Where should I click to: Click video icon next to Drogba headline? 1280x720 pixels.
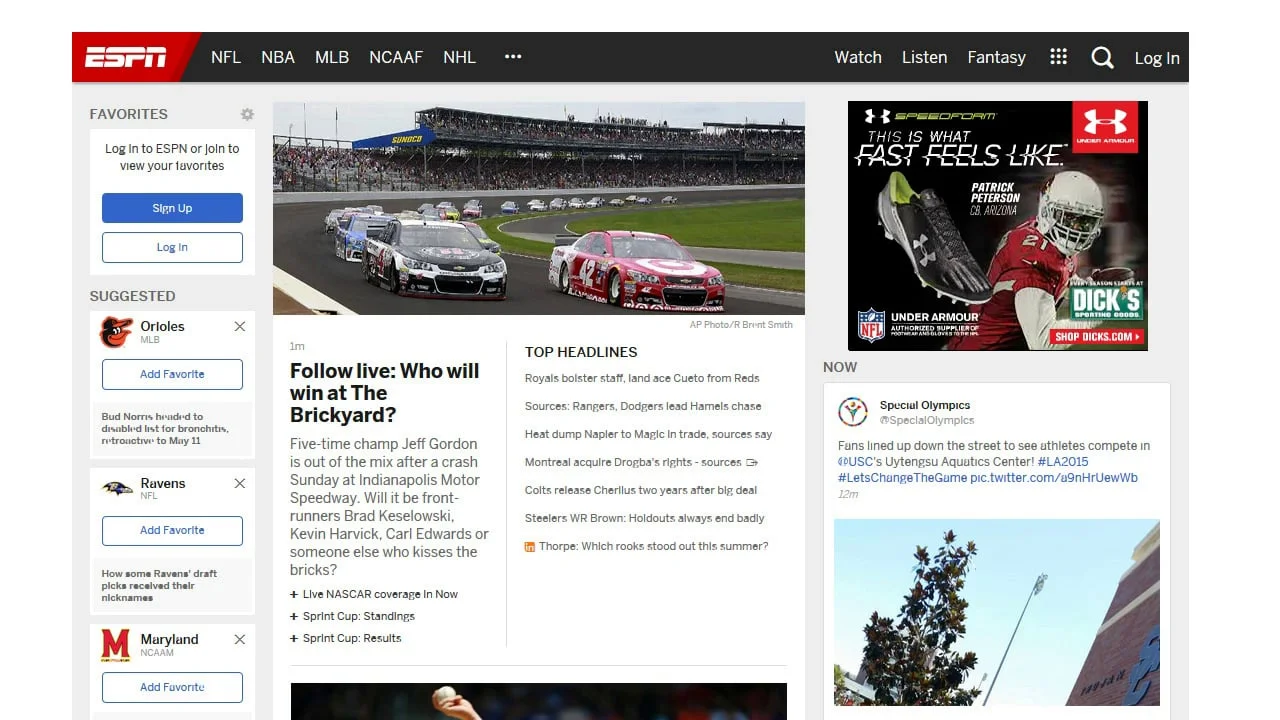(752, 462)
